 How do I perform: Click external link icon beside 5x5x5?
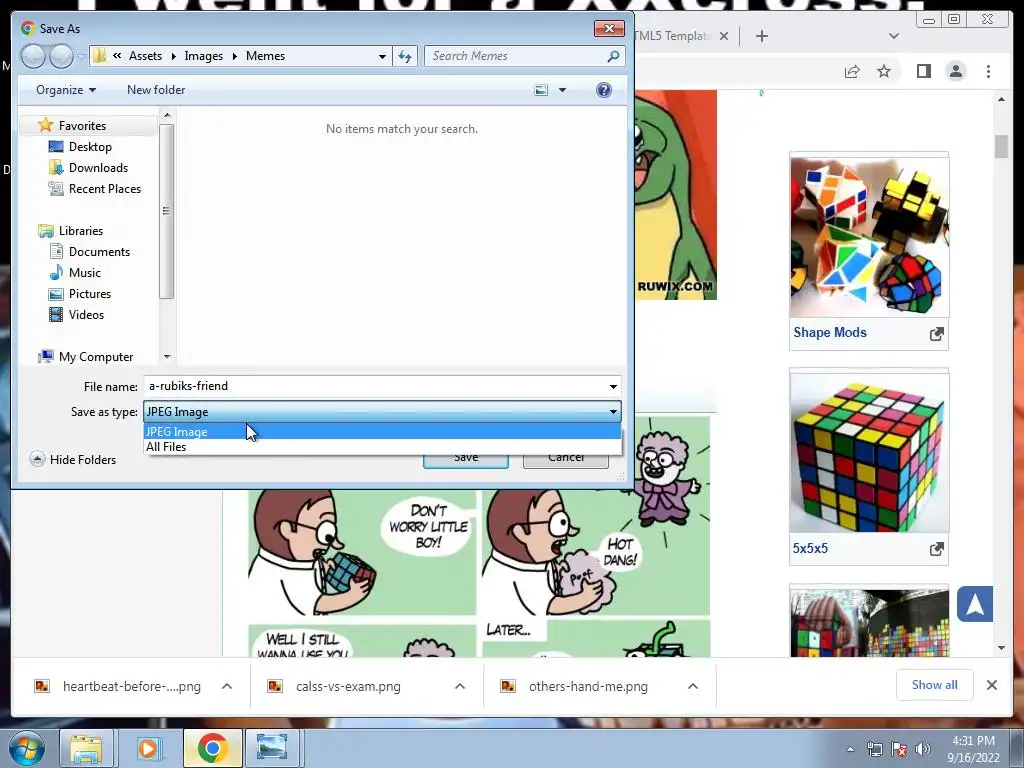pos(936,549)
